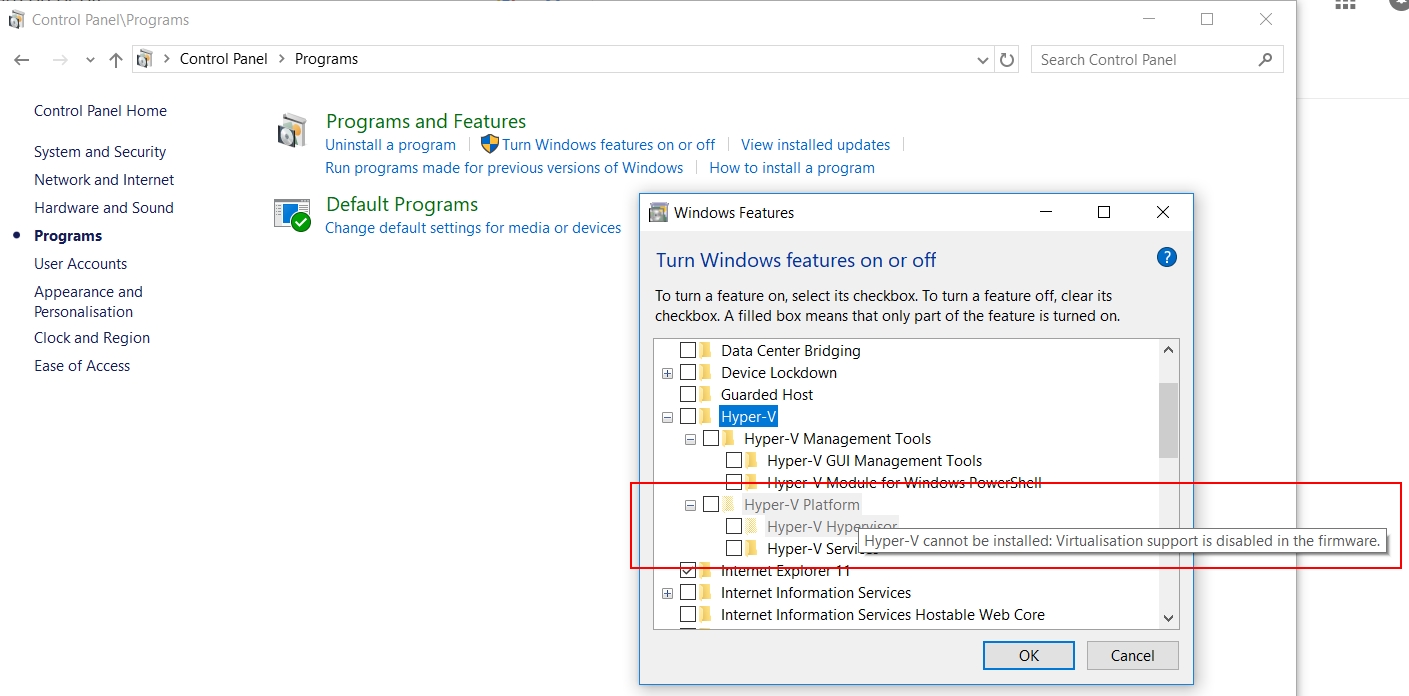Click Change default settings for media or devices
Image resolution: width=1409 pixels, height=696 pixels.
[473, 228]
